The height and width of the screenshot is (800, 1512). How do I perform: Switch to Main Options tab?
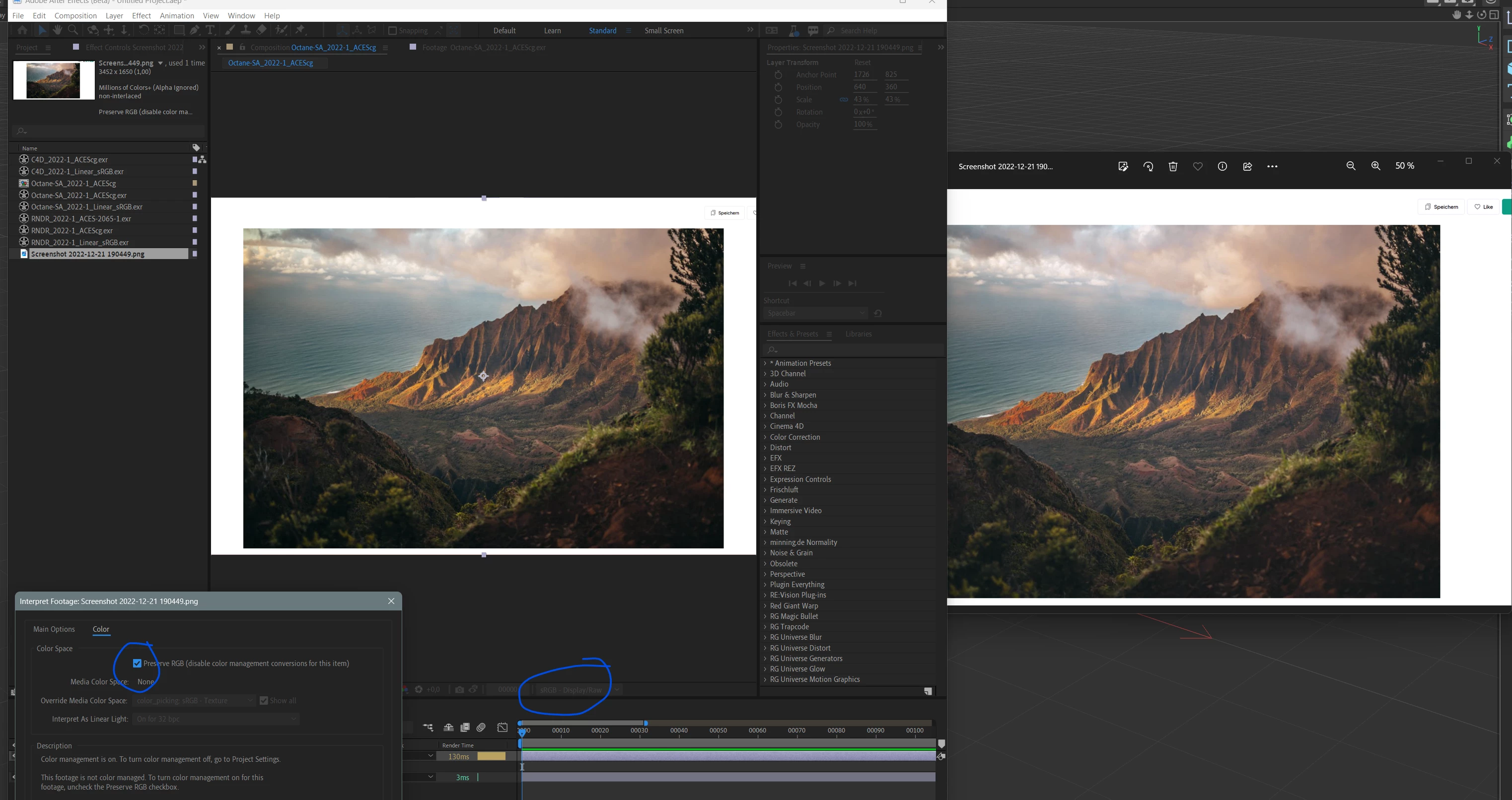click(x=54, y=629)
